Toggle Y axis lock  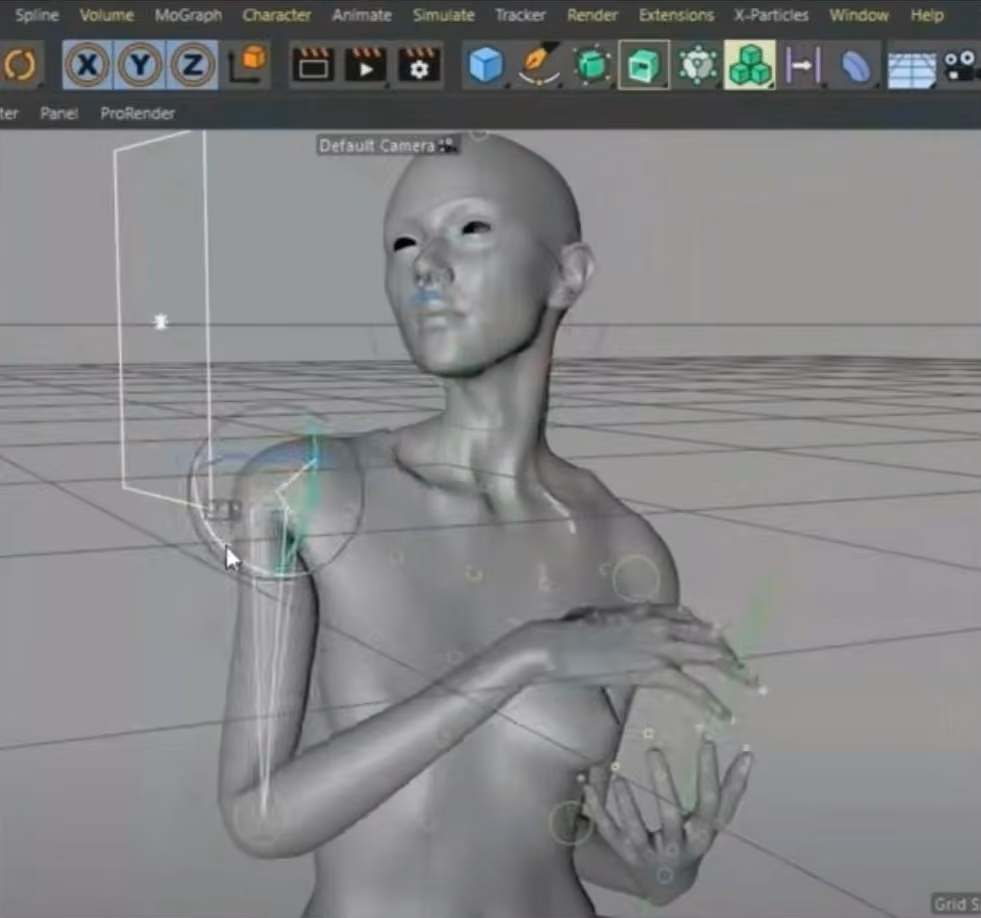coord(140,64)
